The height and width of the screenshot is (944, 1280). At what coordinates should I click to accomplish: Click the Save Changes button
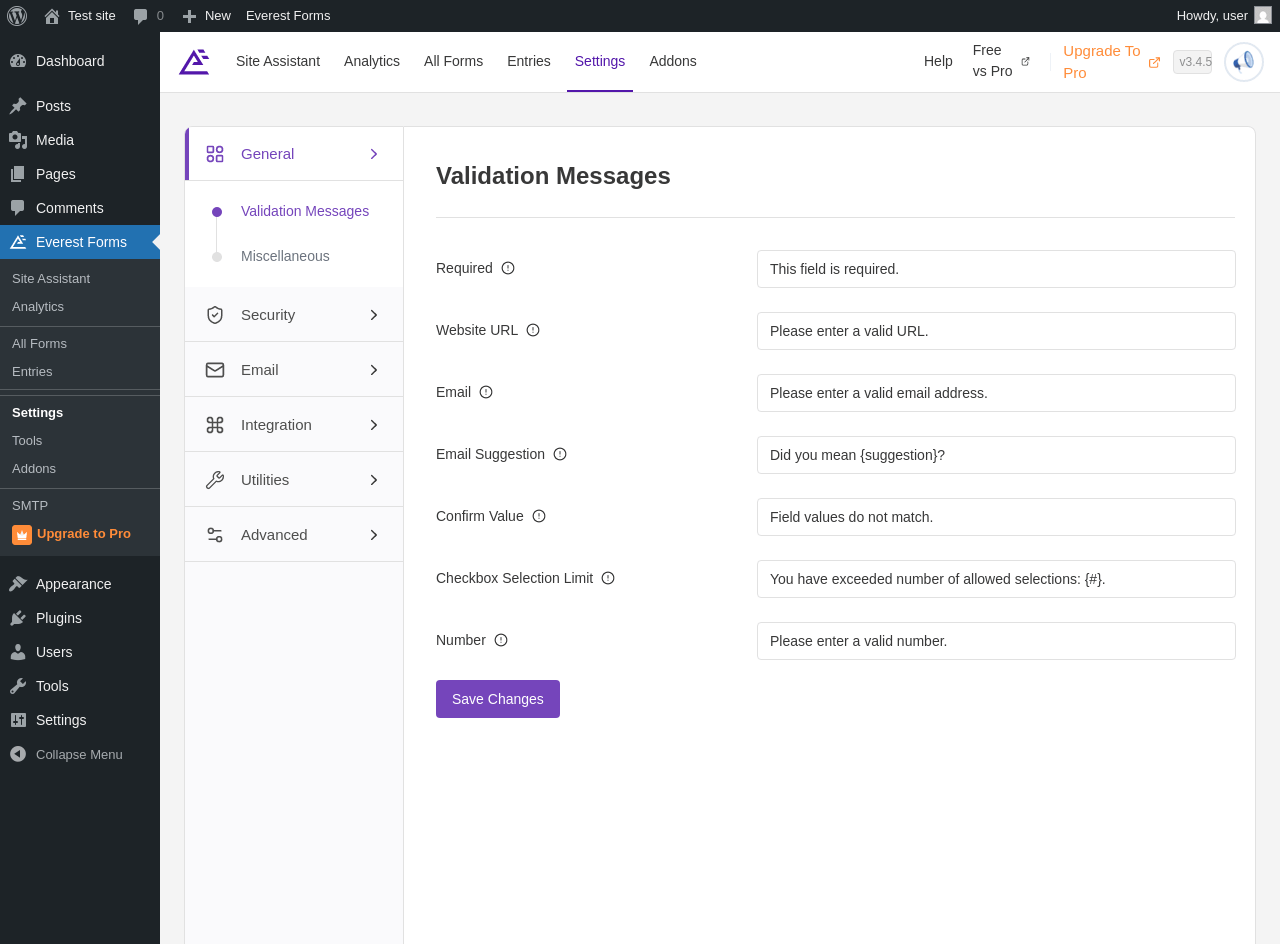(498, 699)
